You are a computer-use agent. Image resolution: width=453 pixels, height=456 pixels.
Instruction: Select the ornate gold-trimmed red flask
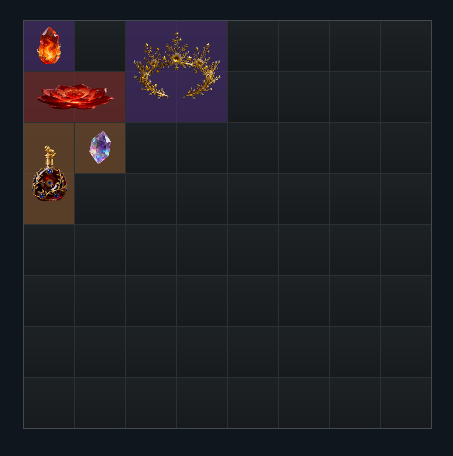point(49,173)
